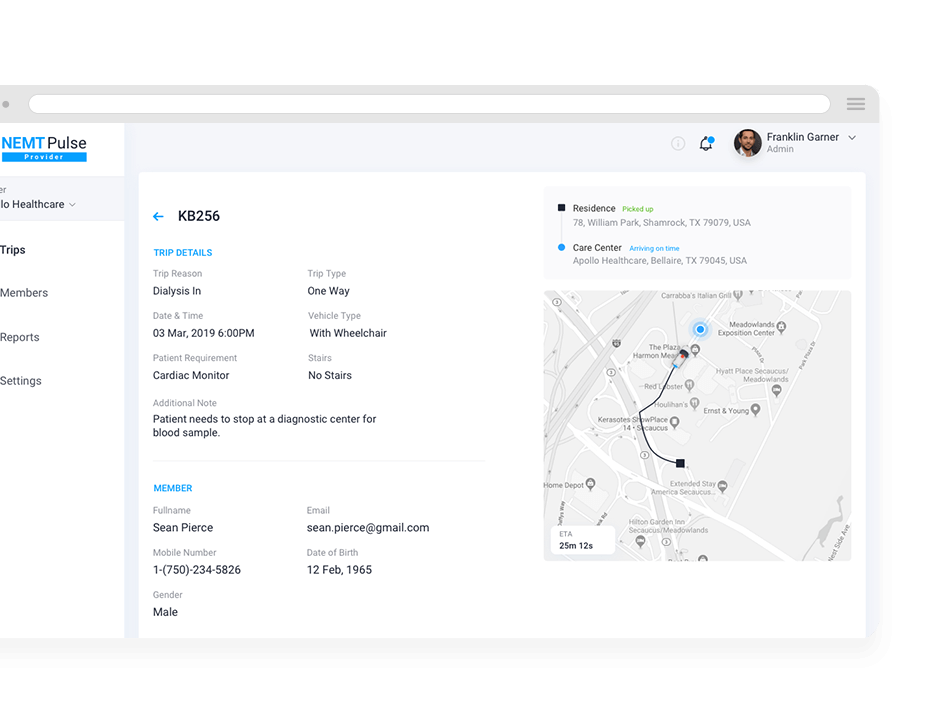Open the notifications bell icon
The height and width of the screenshot is (723, 945).
[706, 143]
